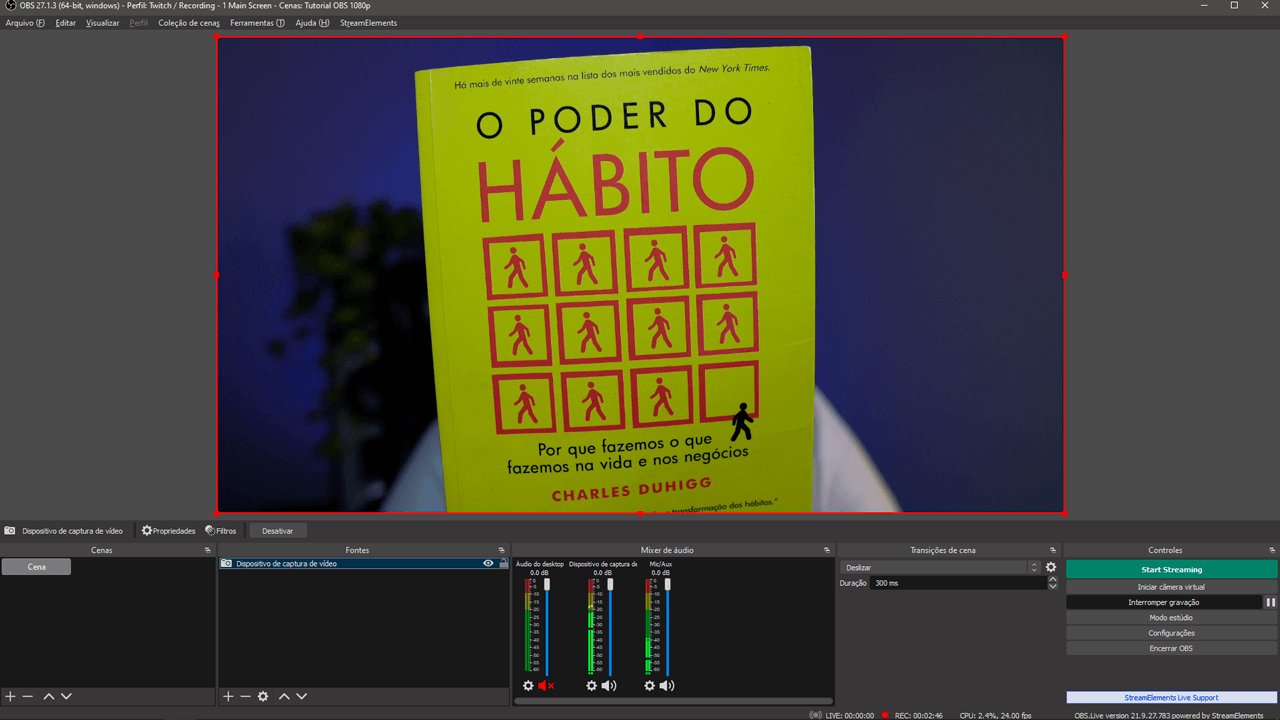Open Propriedades in the source toolbar

[168, 531]
